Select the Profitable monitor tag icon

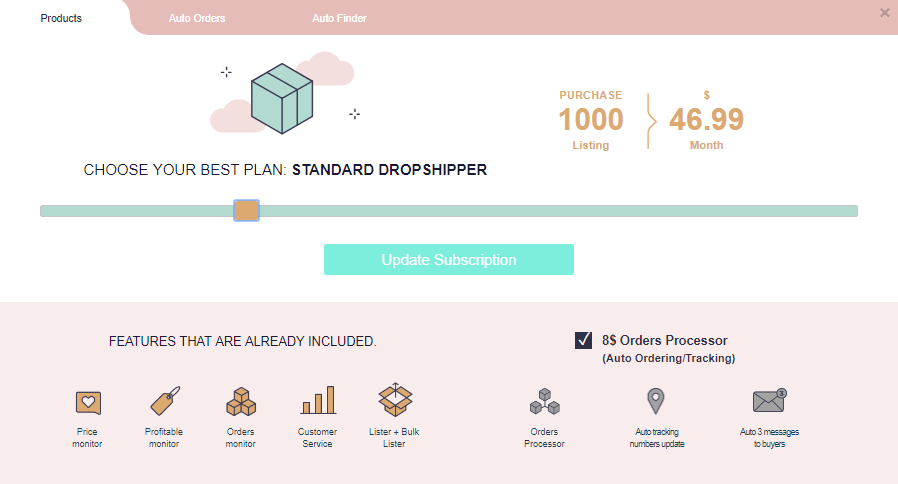[x=165, y=400]
